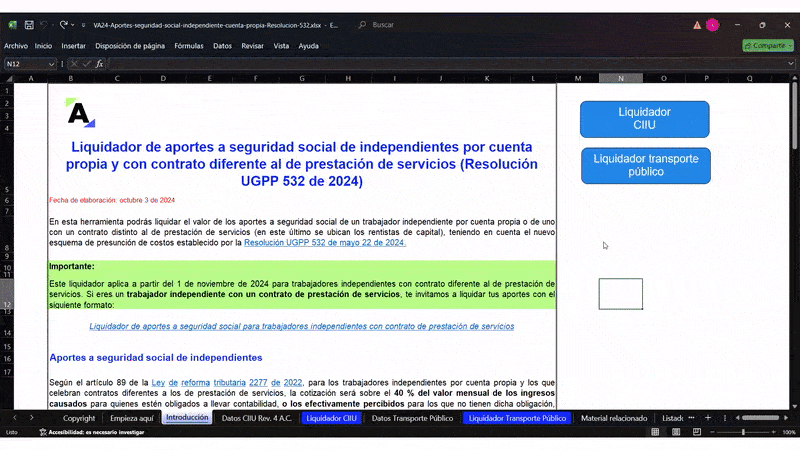Open the Resolución UGPP 532 hyperlink
Screen dimensions: 800x450
point(324,242)
